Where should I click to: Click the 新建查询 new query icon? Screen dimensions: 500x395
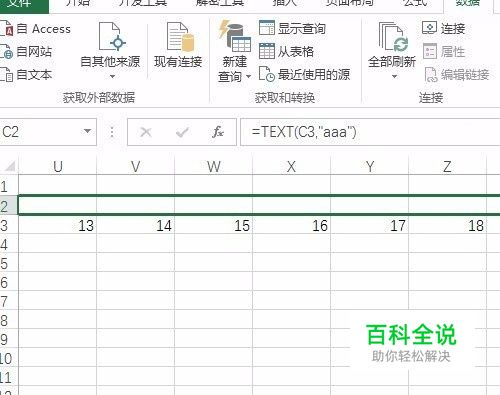[235, 36]
